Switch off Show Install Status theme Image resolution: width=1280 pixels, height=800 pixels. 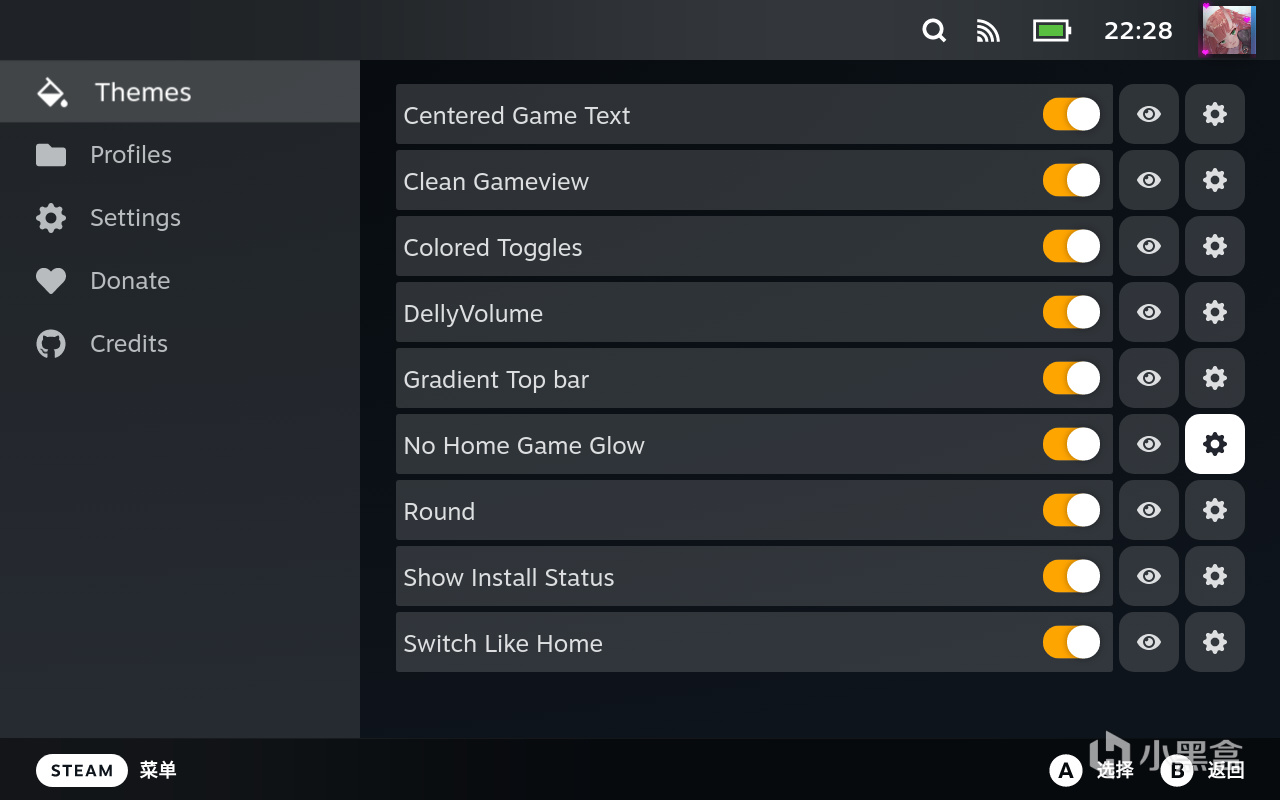coord(1071,576)
